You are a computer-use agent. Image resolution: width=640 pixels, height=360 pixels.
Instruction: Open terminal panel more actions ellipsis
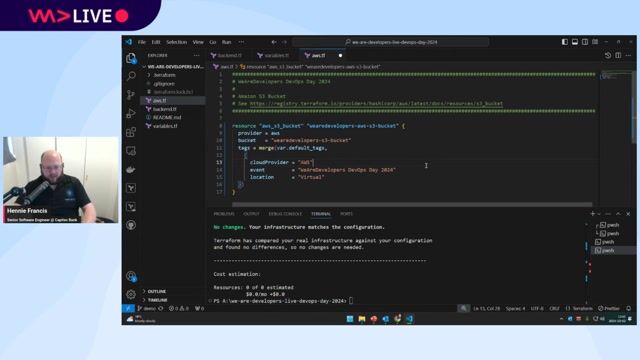point(608,214)
